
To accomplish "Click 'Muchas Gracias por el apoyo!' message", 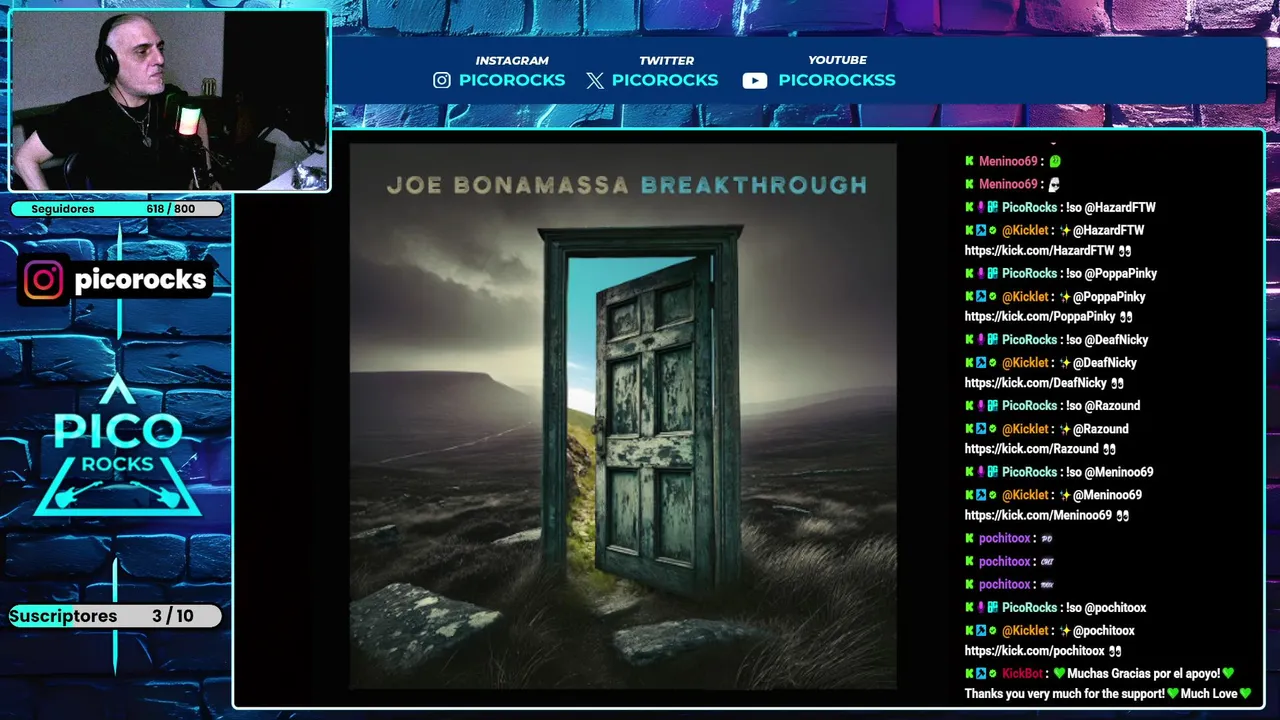I will [1144, 674].
